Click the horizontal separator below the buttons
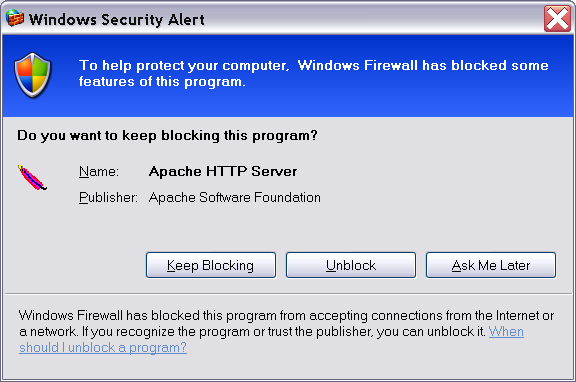576x382 pixels. click(288, 293)
